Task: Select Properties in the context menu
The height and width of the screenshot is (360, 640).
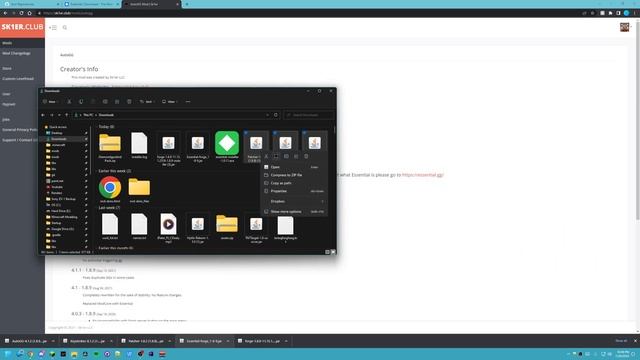Action: pos(293,191)
